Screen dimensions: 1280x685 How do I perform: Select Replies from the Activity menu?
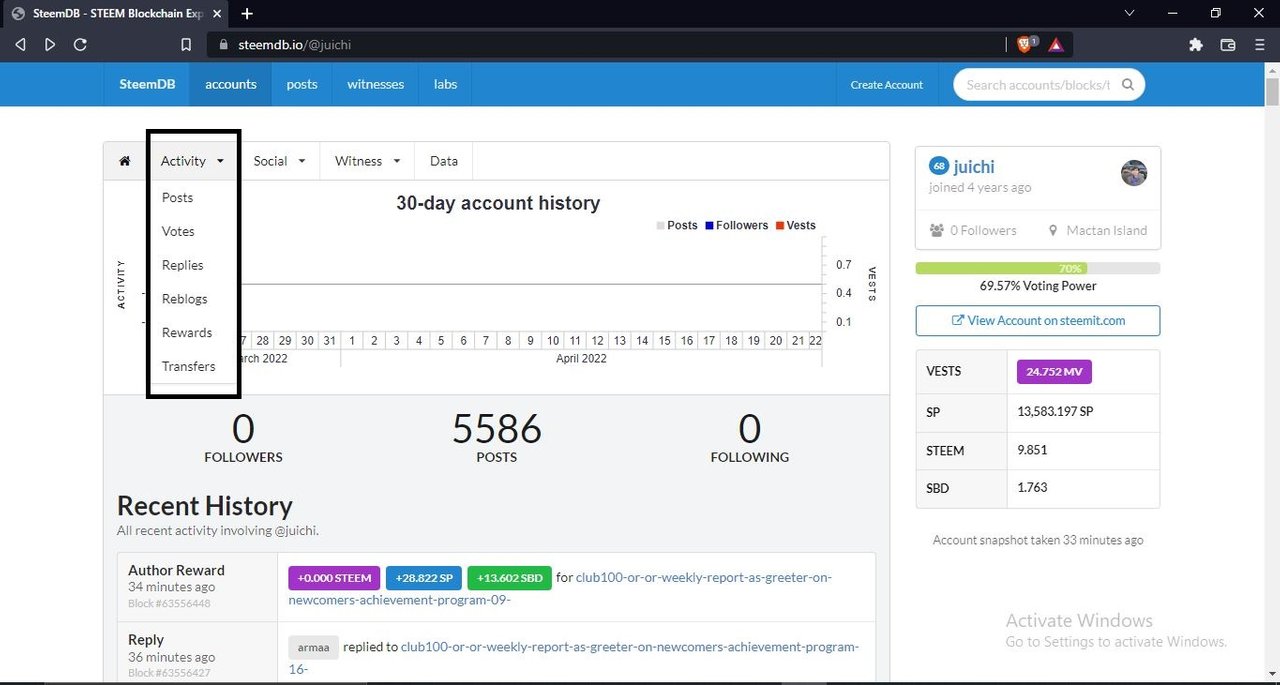(183, 265)
